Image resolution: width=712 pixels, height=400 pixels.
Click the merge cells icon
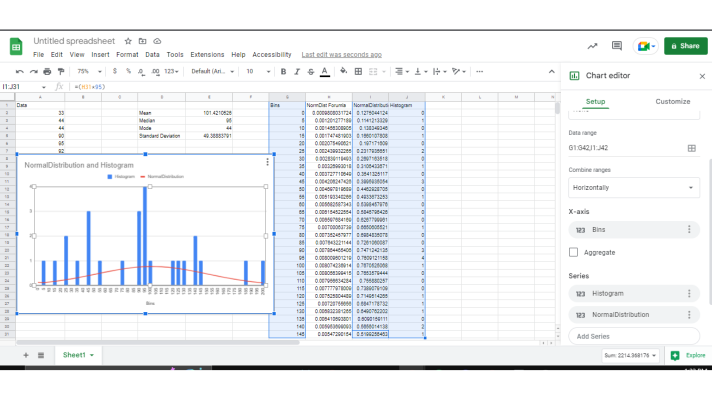pos(373,71)
